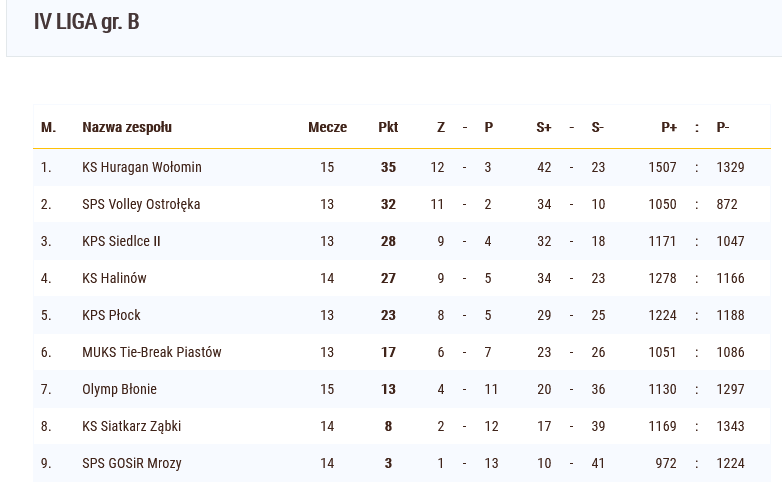Image resolution: width=782 pixels, height=484 pixels.
Task: Click the M. position column header
Action: pos(48,127)
